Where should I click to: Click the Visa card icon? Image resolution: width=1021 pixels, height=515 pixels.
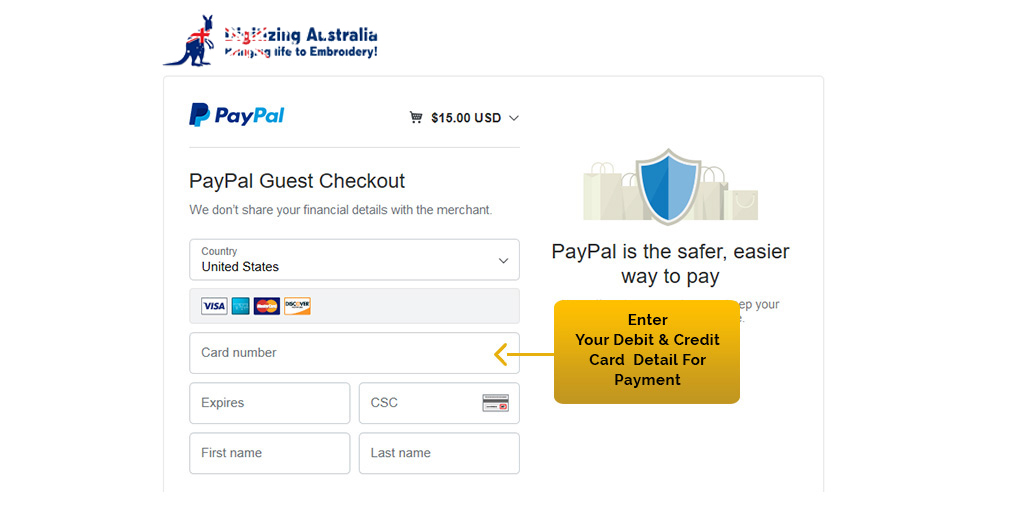click(x=214, y=306)
